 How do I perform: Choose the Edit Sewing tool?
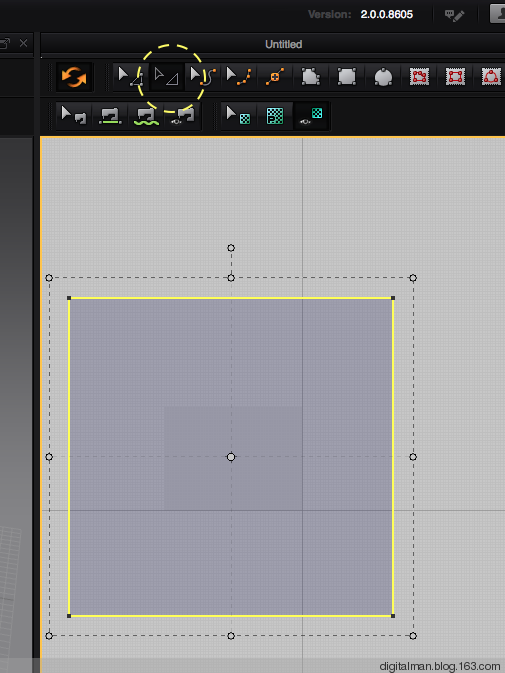point(74,116)
